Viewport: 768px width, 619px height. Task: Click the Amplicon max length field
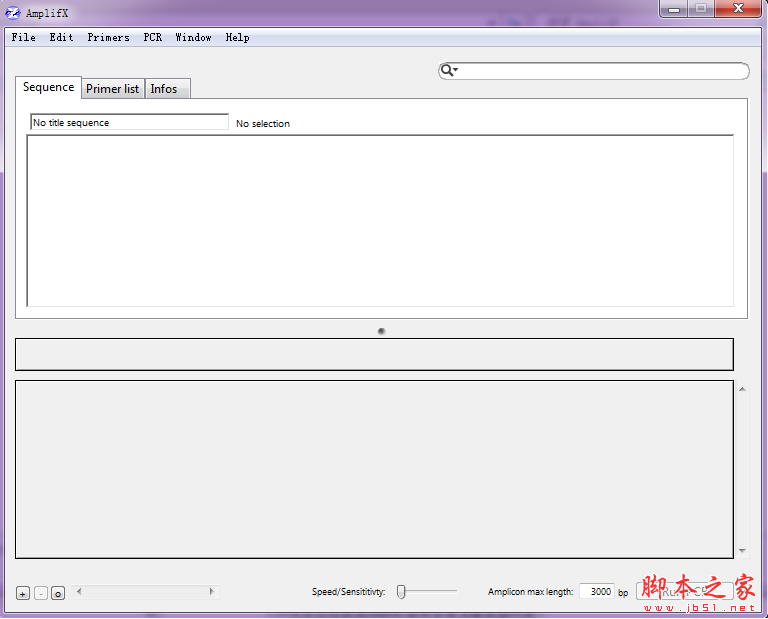coord(597,592)
